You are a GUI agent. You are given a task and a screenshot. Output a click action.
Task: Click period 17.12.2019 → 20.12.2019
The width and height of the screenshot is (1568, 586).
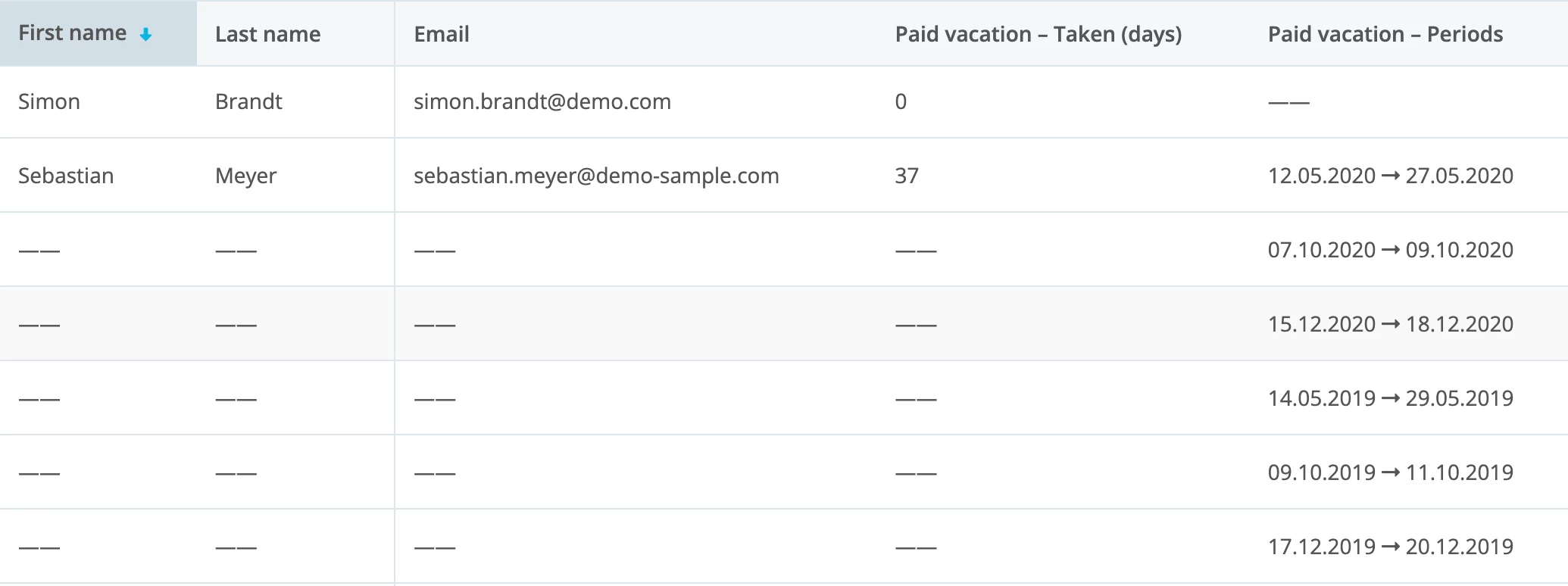(1391, 547)
